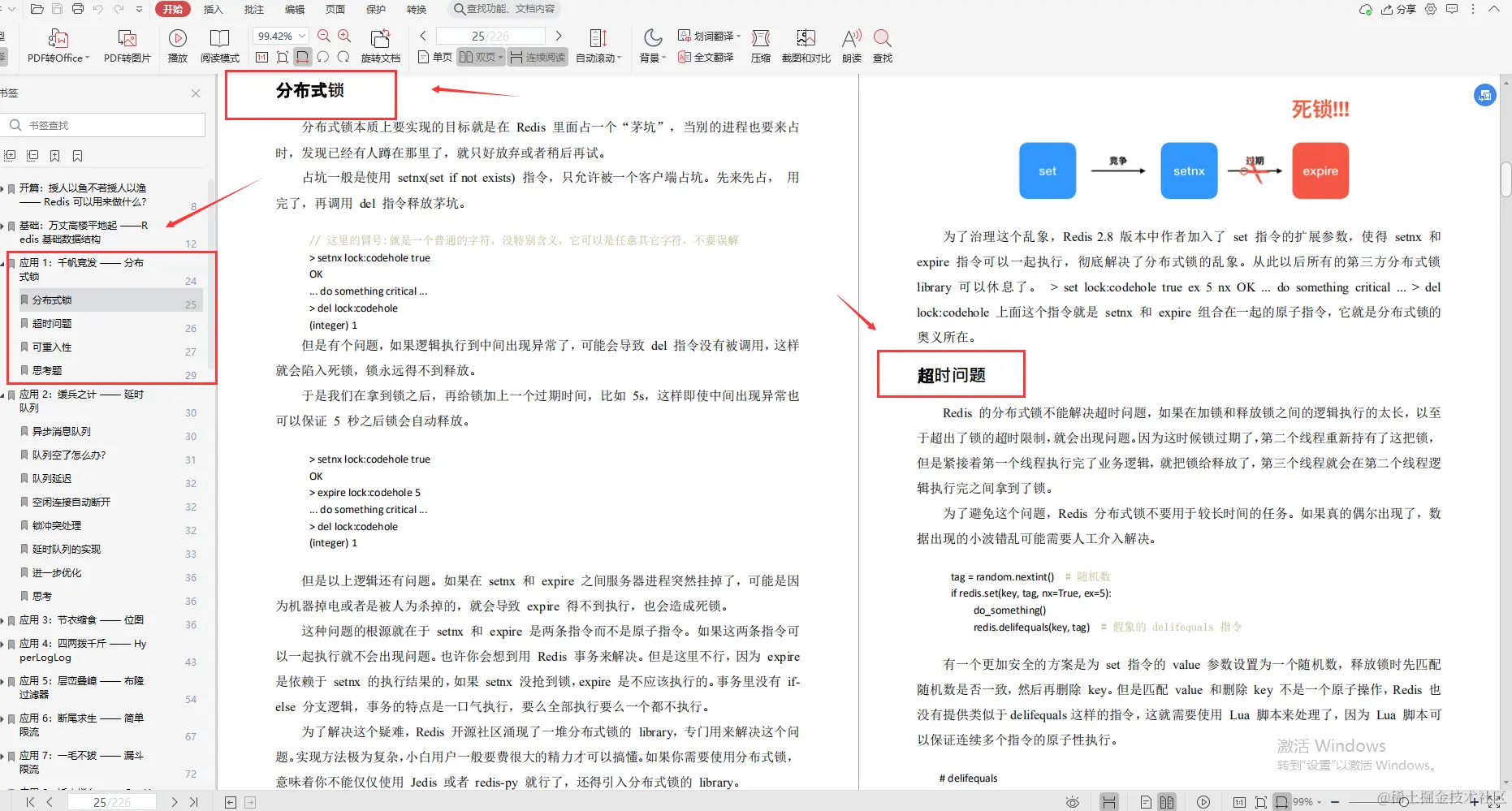
Task: Start 朗读 read-aloud
Action: coord(850,45)
